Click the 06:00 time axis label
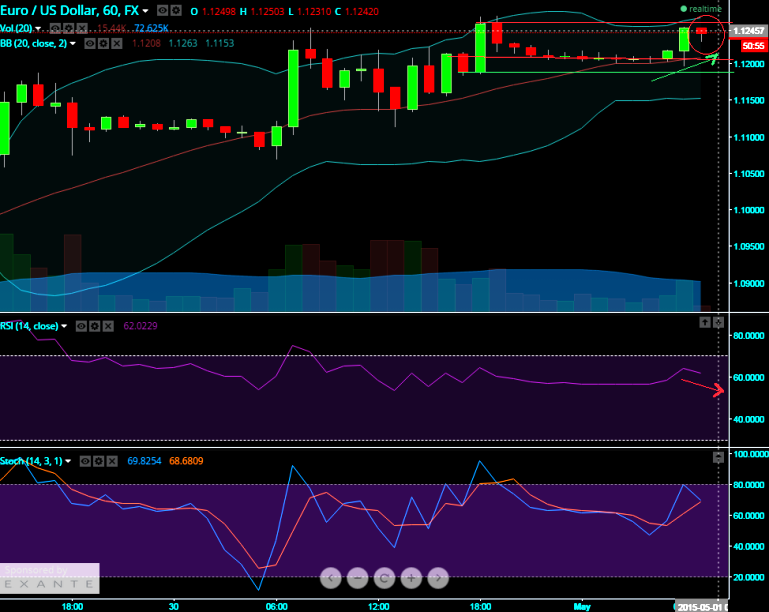 [x=277, y=607]
